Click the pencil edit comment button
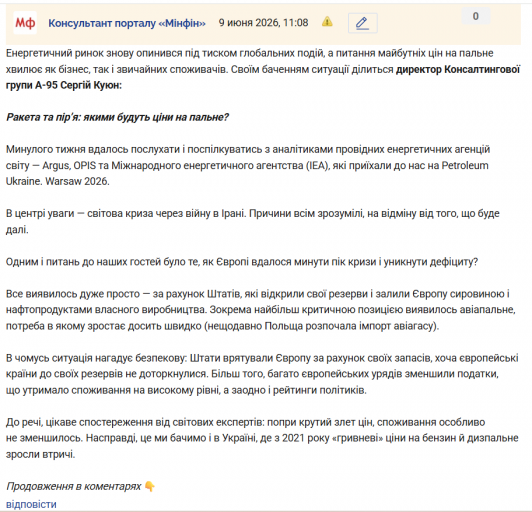 pyautogui.click(x=363, y=23)
